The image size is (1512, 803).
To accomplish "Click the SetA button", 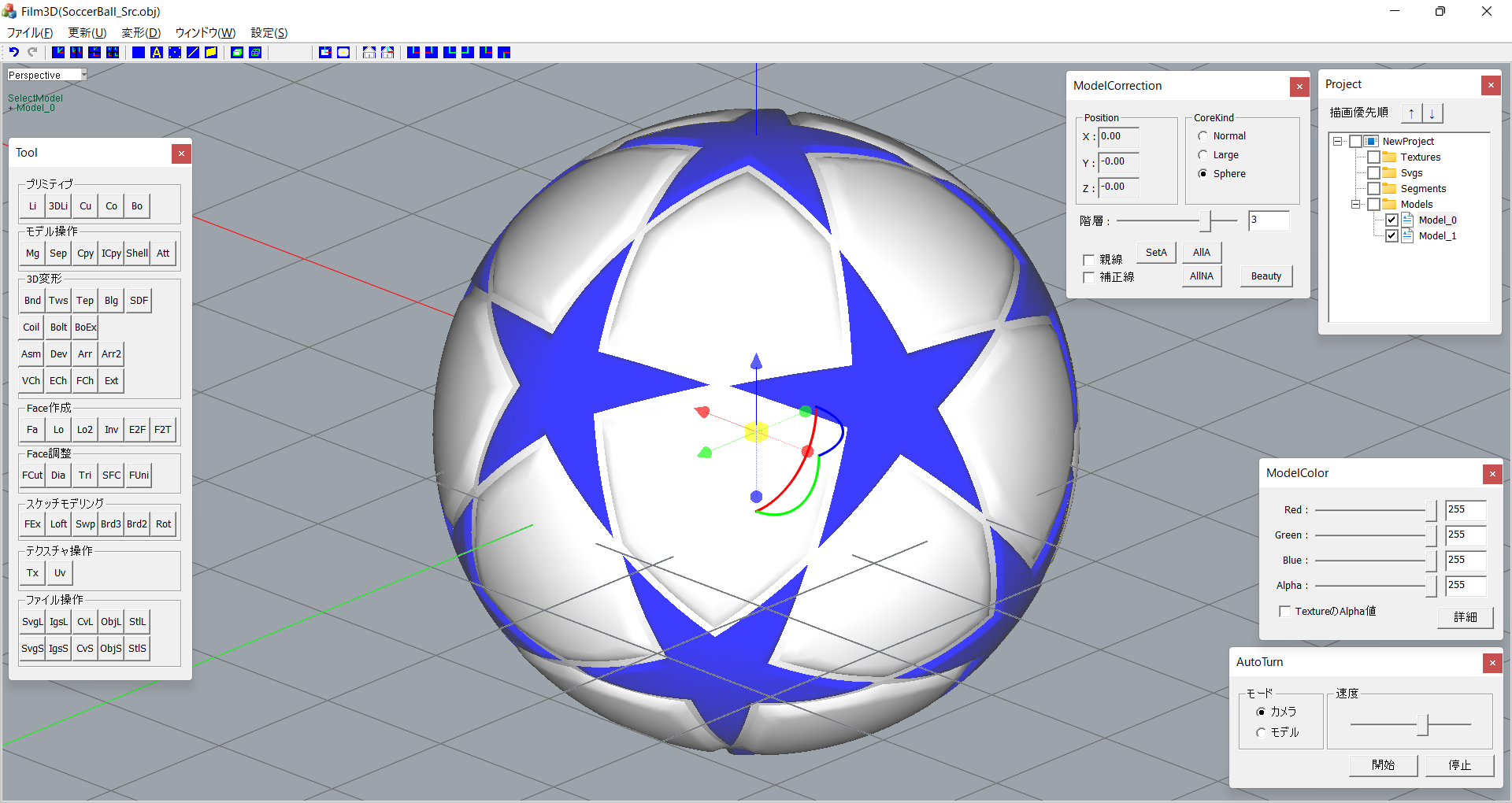I will [x=1156, y=253].
